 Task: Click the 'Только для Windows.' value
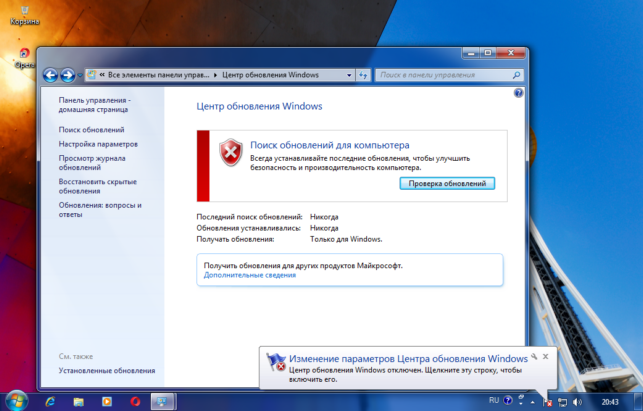pos(346,239)
